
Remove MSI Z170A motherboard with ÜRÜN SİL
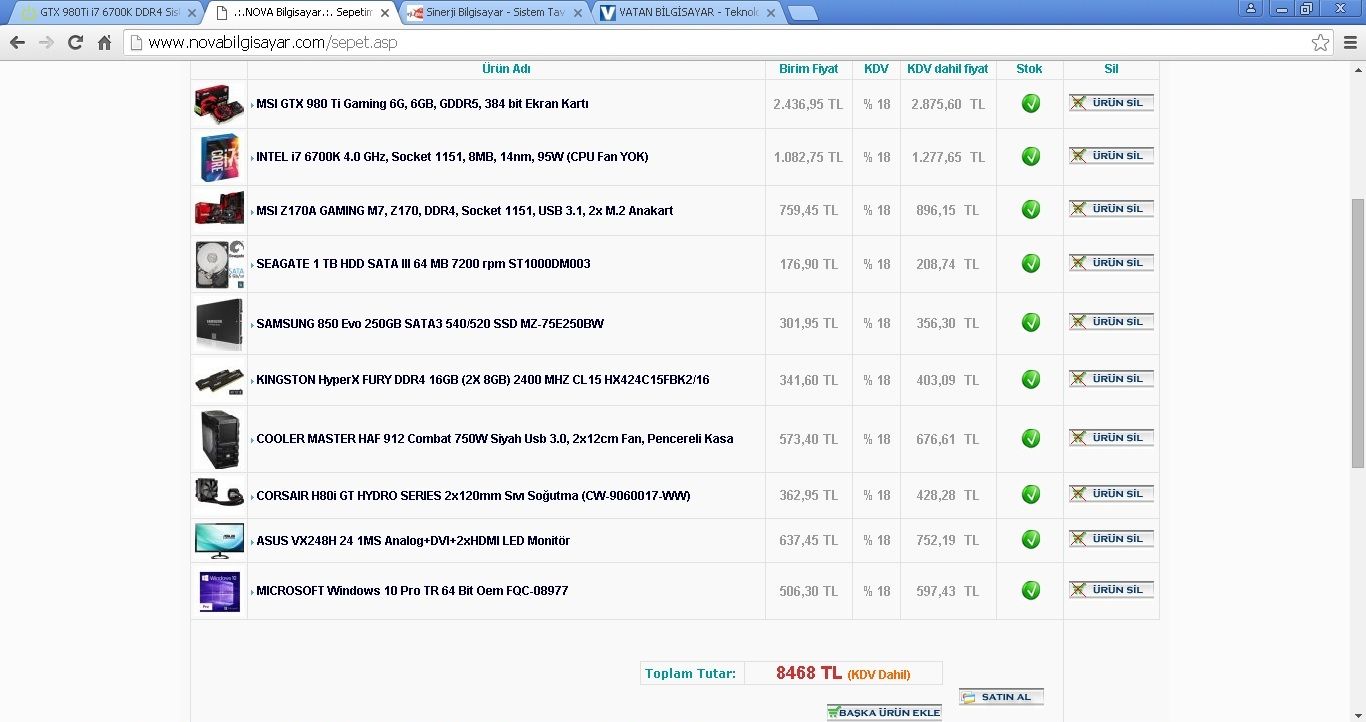1111,209
